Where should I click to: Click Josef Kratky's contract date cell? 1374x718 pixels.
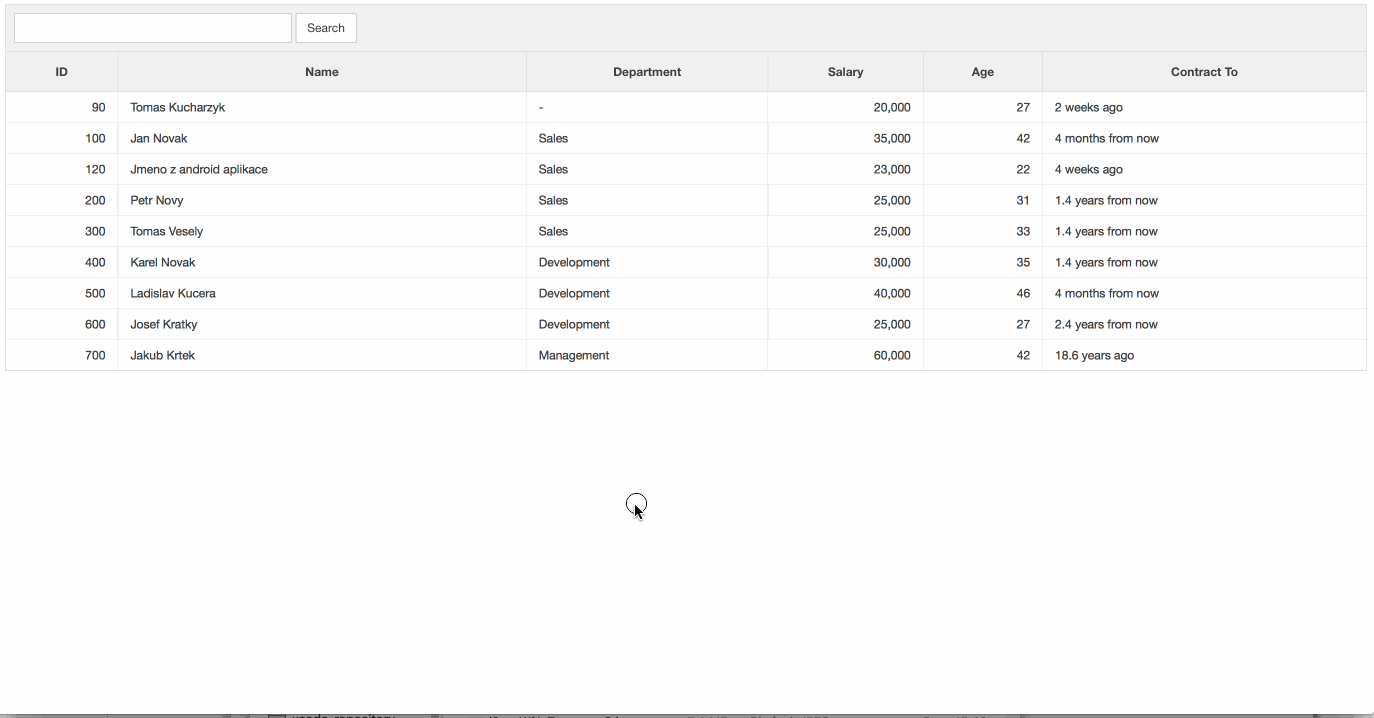(x=1105, y=324)
